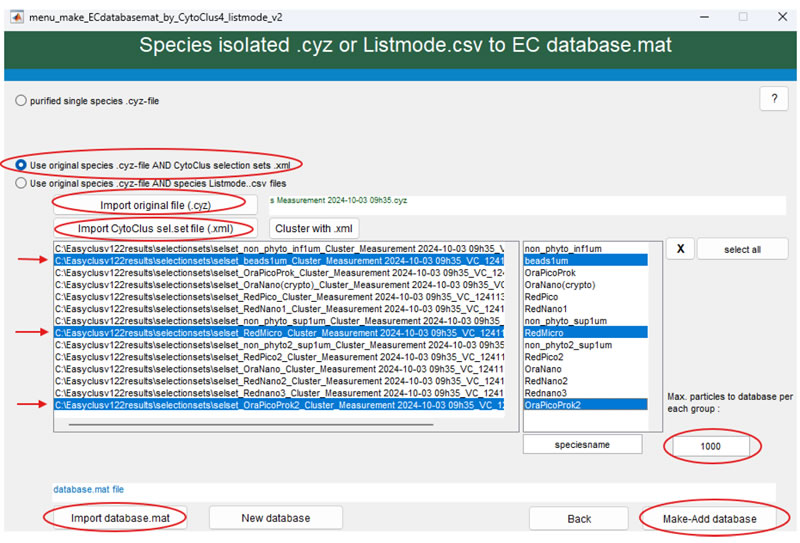This screenshot has height=543, width=800.
Task: Select the selset_RedPico_Cluster file row
Action: click(280, 296)
